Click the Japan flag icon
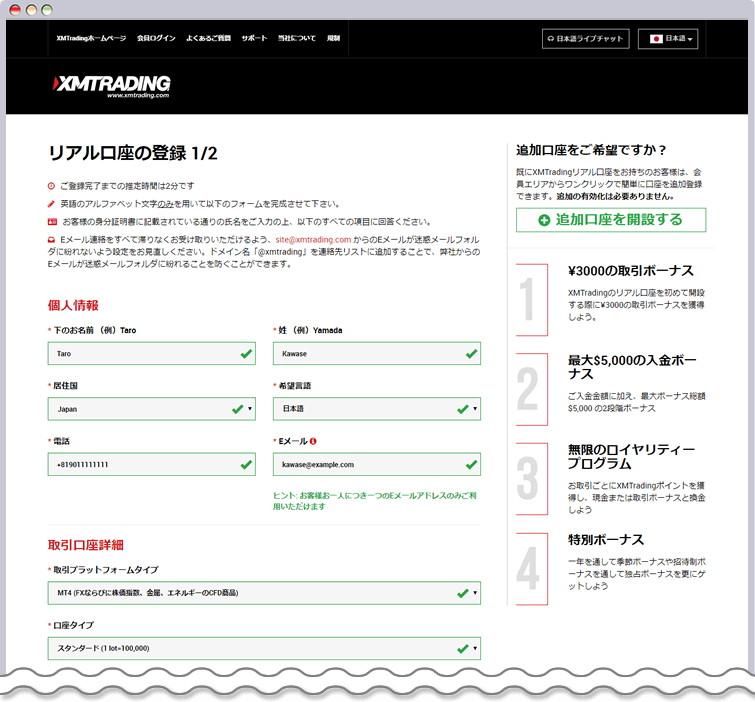Screen dimensions: 755x702 point(656,39)
